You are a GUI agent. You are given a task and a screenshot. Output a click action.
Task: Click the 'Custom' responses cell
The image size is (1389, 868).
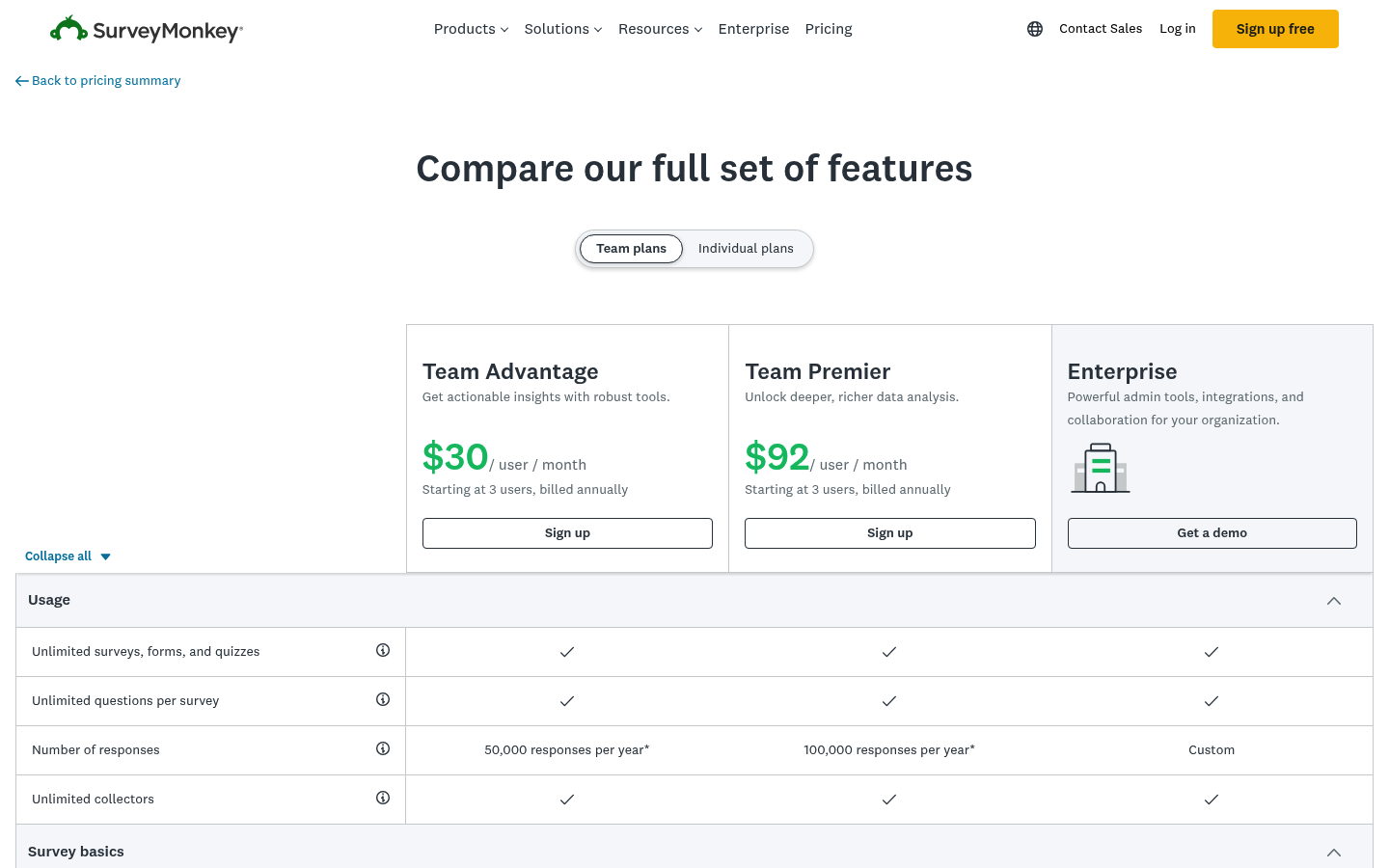tap(1212, 749)
